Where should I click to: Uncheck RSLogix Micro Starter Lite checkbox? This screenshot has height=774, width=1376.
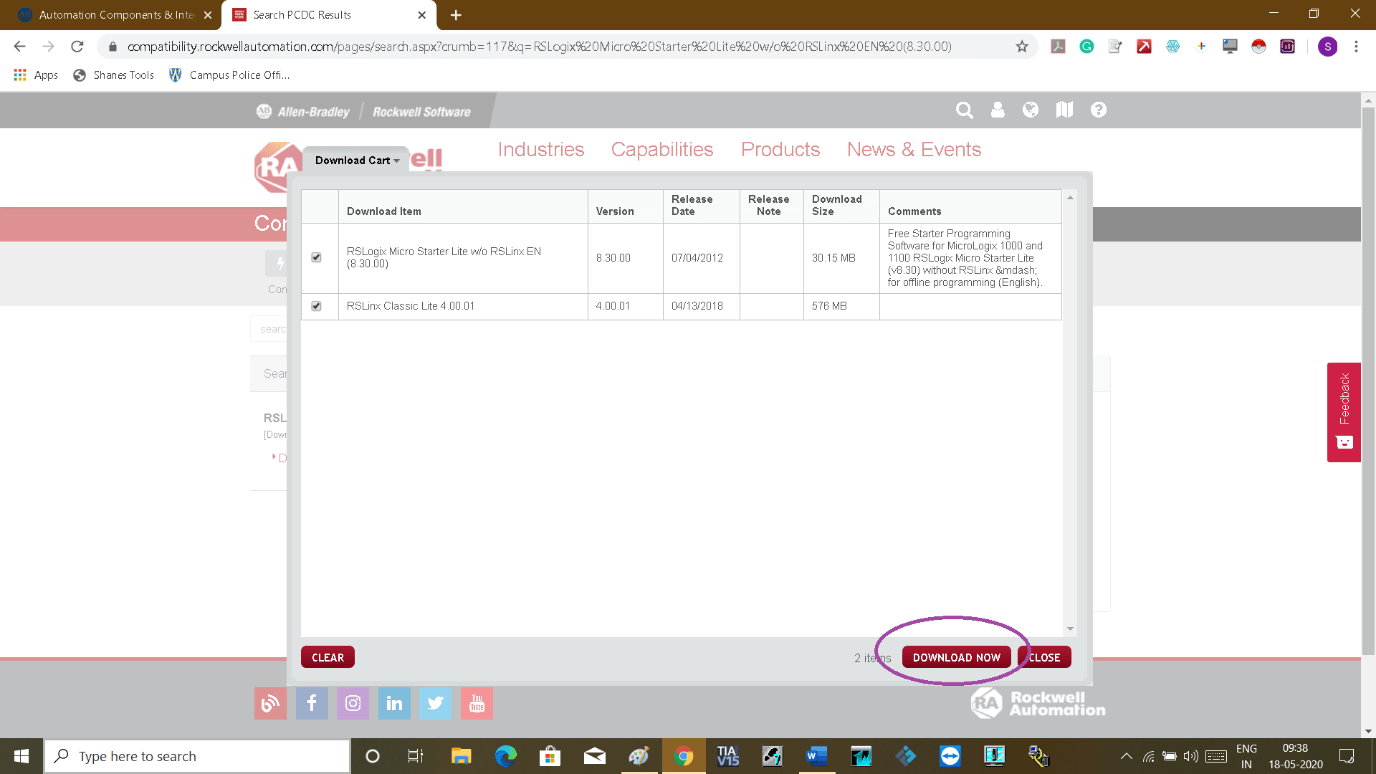pyautogui.click(x=316, y=258)
